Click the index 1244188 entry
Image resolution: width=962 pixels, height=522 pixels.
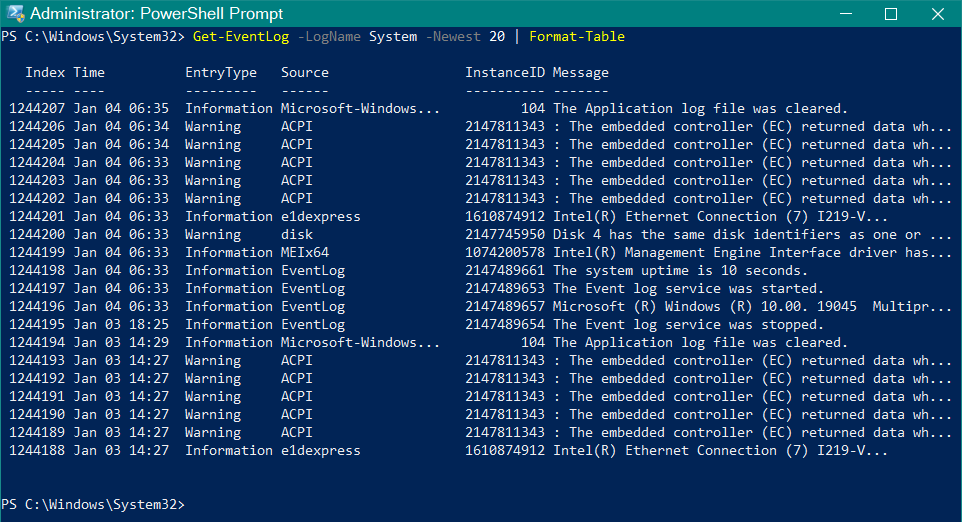coord(37,451)
